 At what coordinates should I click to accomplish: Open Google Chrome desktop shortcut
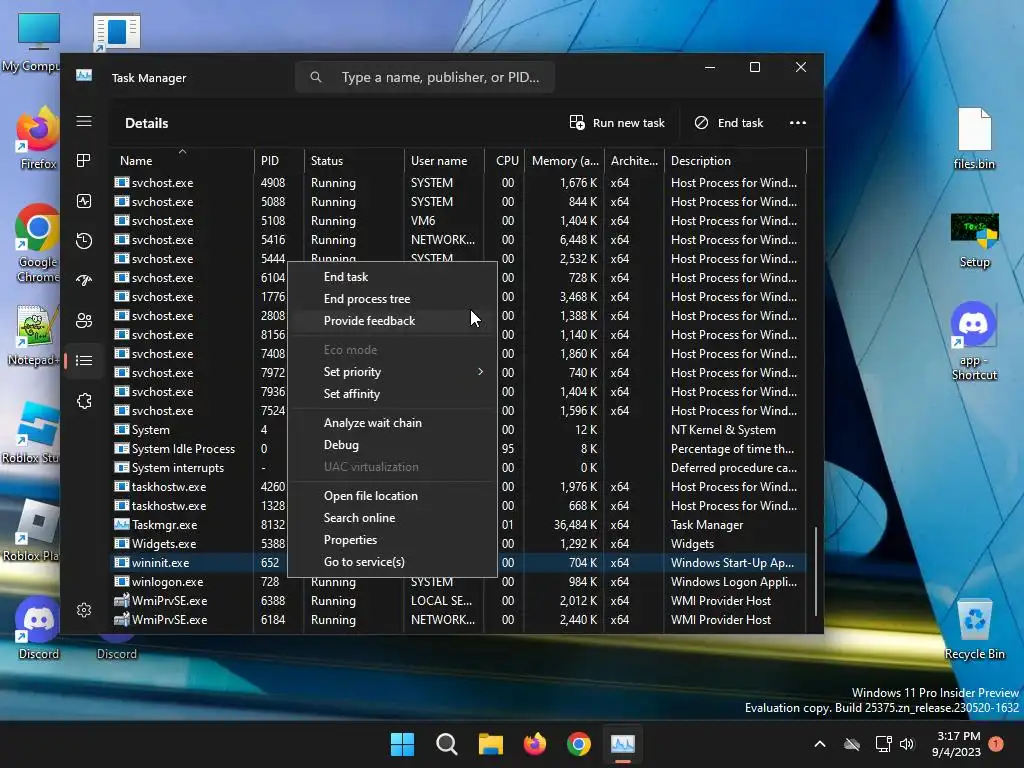click(37, 243)
